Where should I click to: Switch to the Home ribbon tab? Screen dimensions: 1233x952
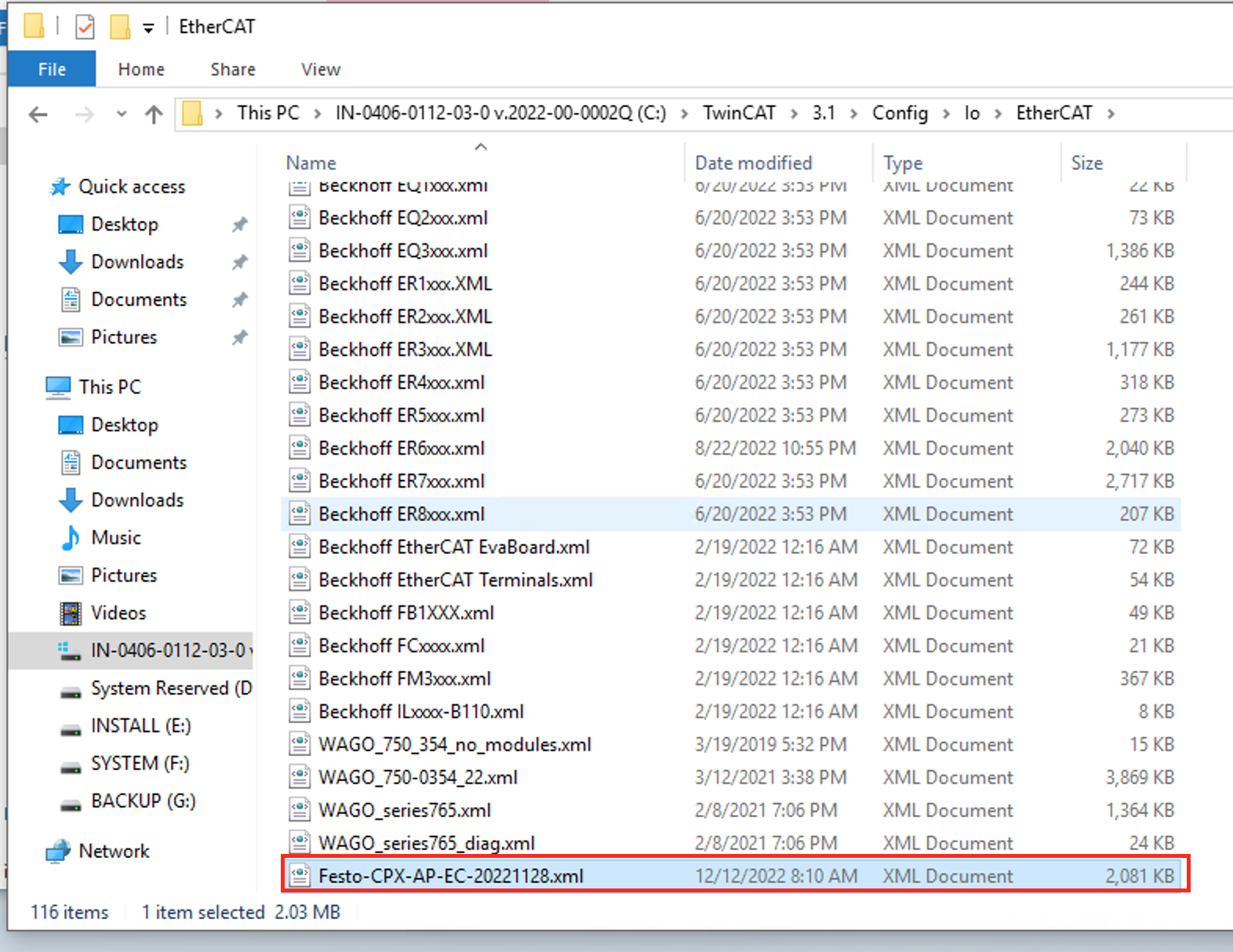[141, 69]
